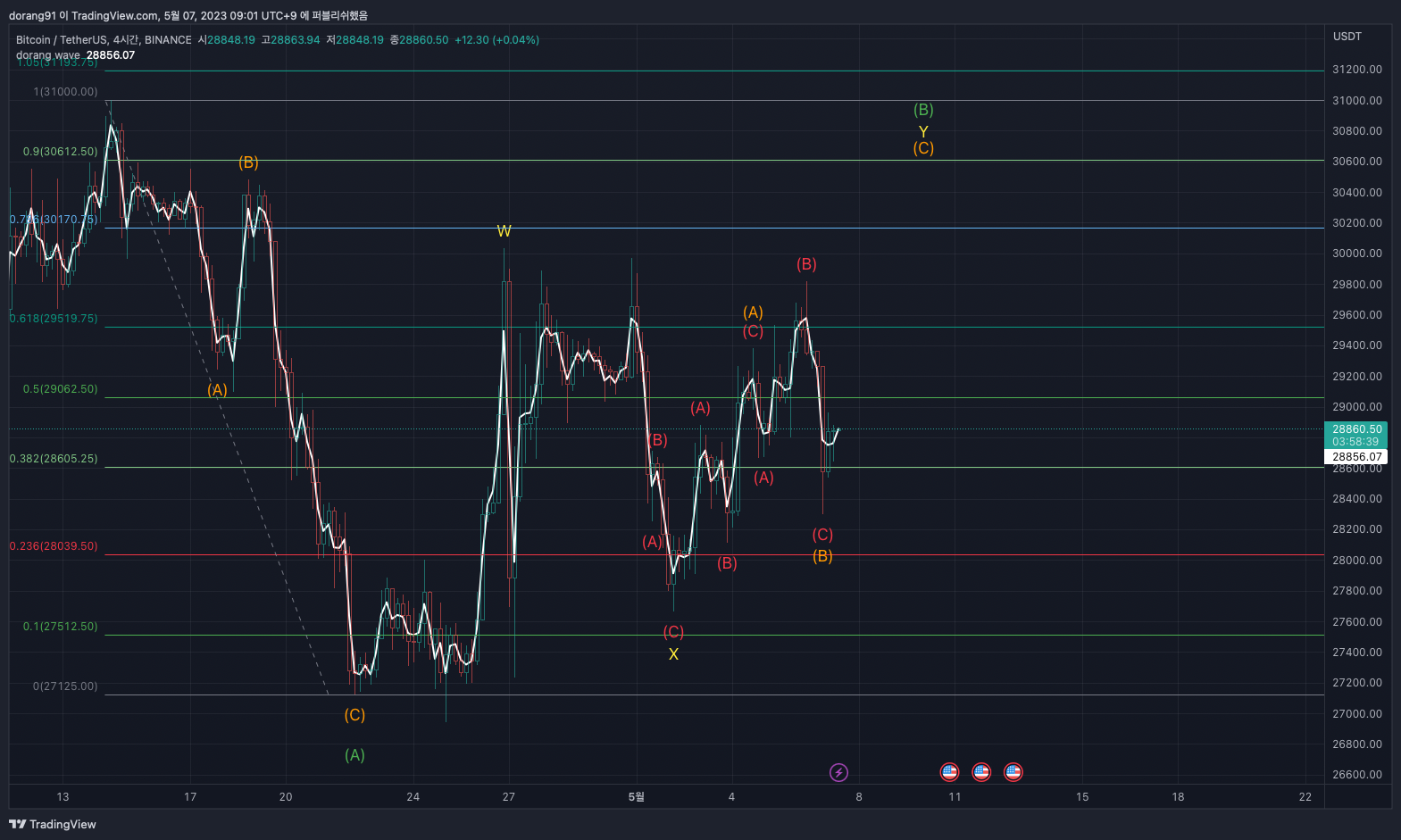
Task: Click the USDT currency label on price axis
Action: click(x=1347, y=37)
